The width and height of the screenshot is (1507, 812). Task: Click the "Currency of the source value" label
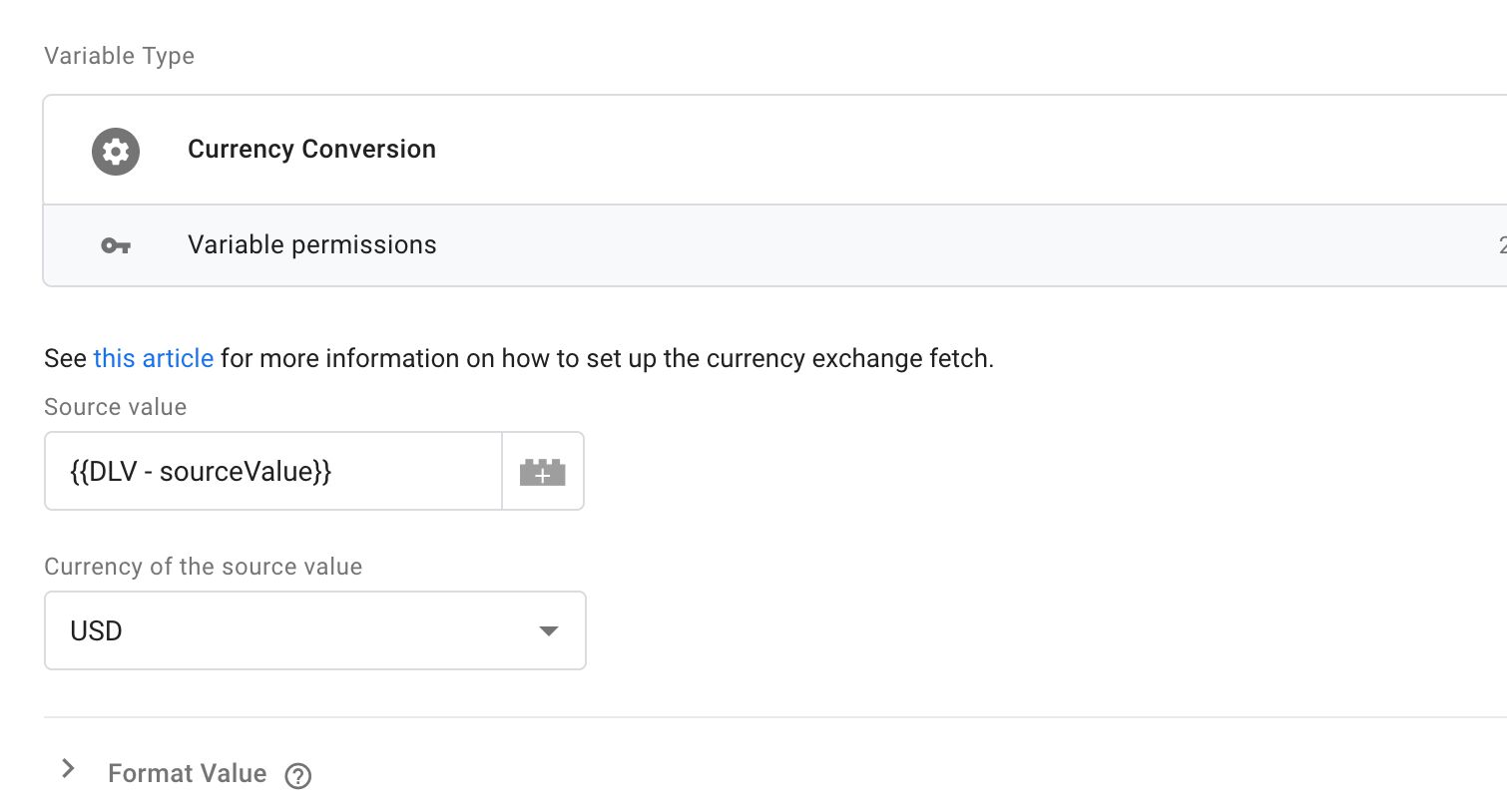204,567
